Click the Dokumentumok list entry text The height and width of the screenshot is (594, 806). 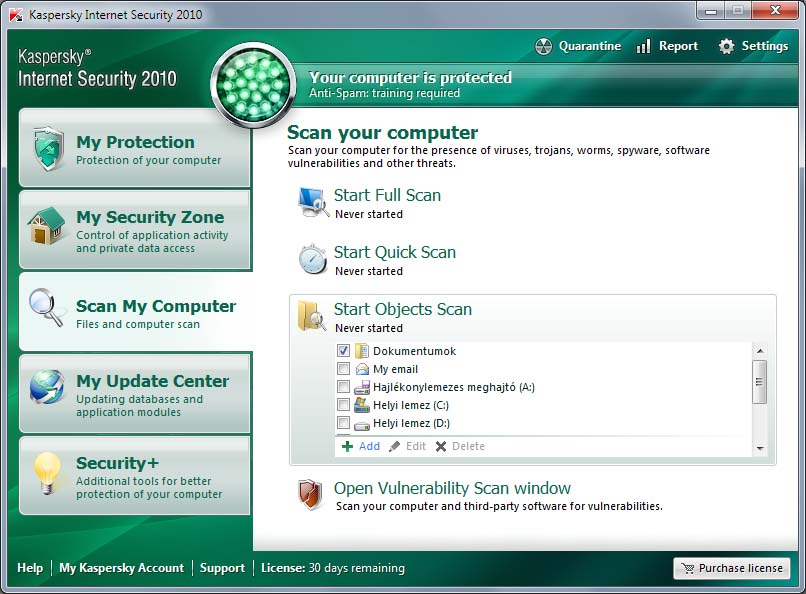click(414, 351)
